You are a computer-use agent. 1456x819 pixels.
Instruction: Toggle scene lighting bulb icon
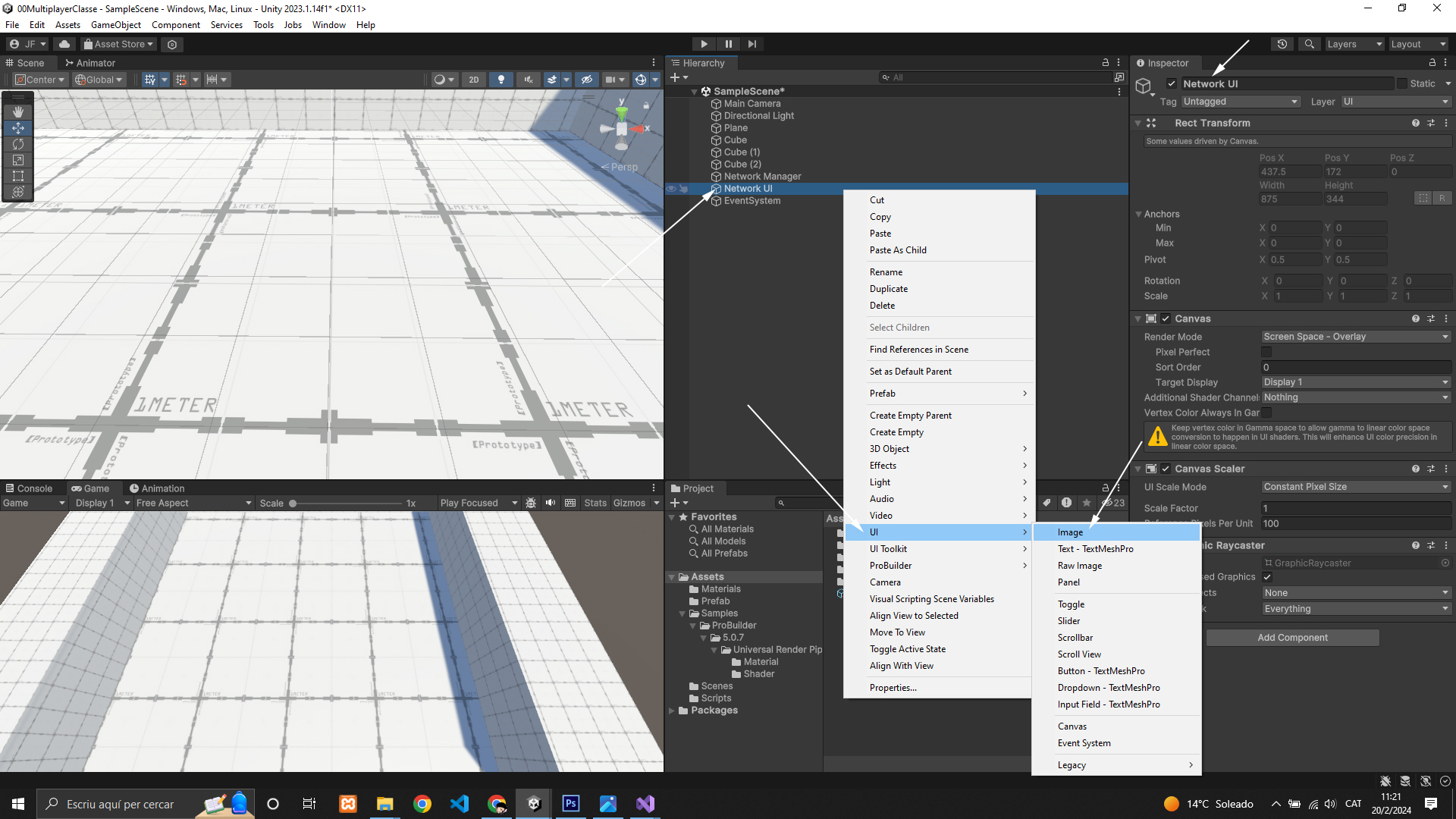tap(500, 80)
